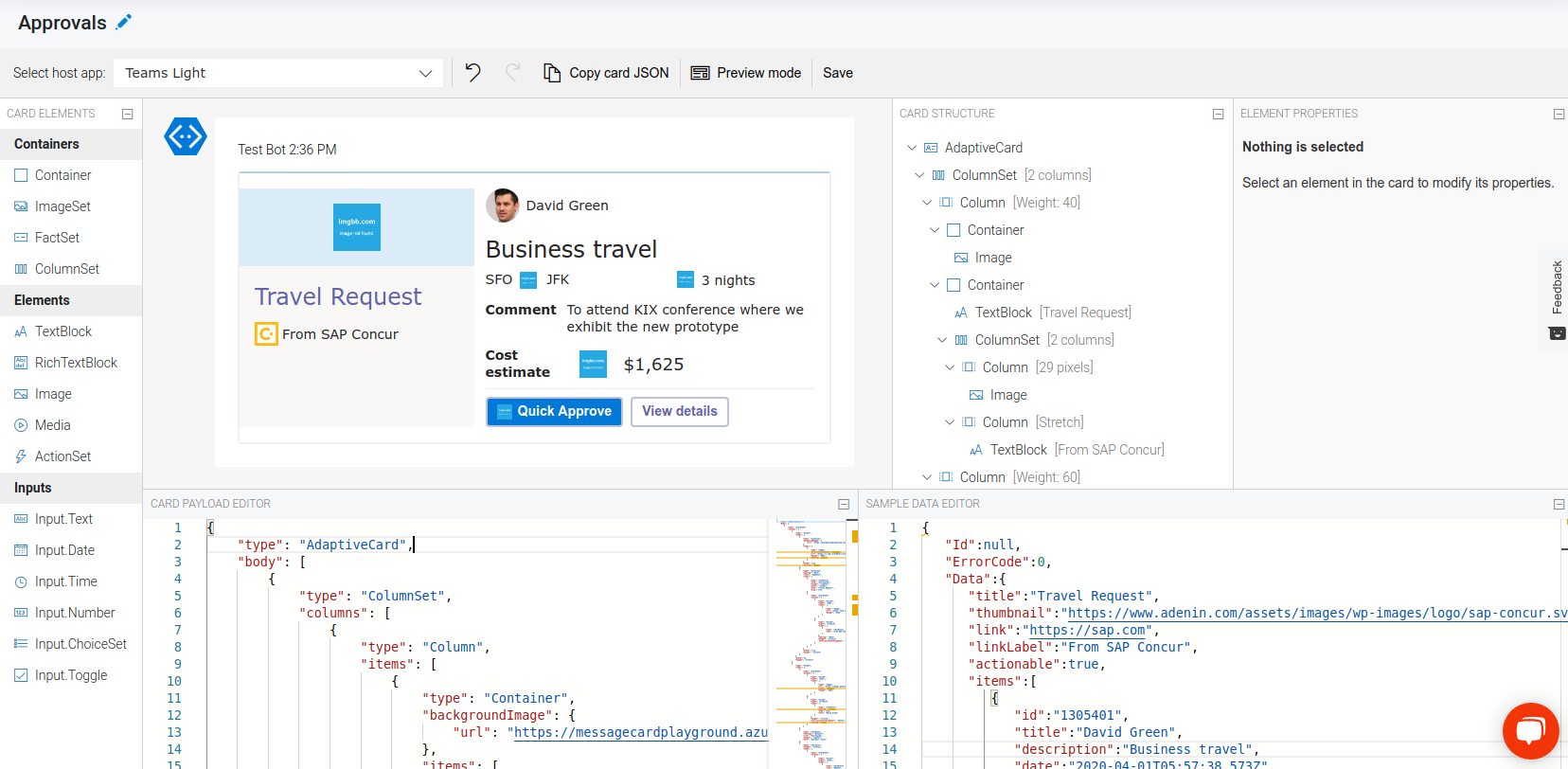Collapse the Card Structure panel
The height and width of the screenshot is (769, 1568).
pyautogui.click(x=1218, y=114)
